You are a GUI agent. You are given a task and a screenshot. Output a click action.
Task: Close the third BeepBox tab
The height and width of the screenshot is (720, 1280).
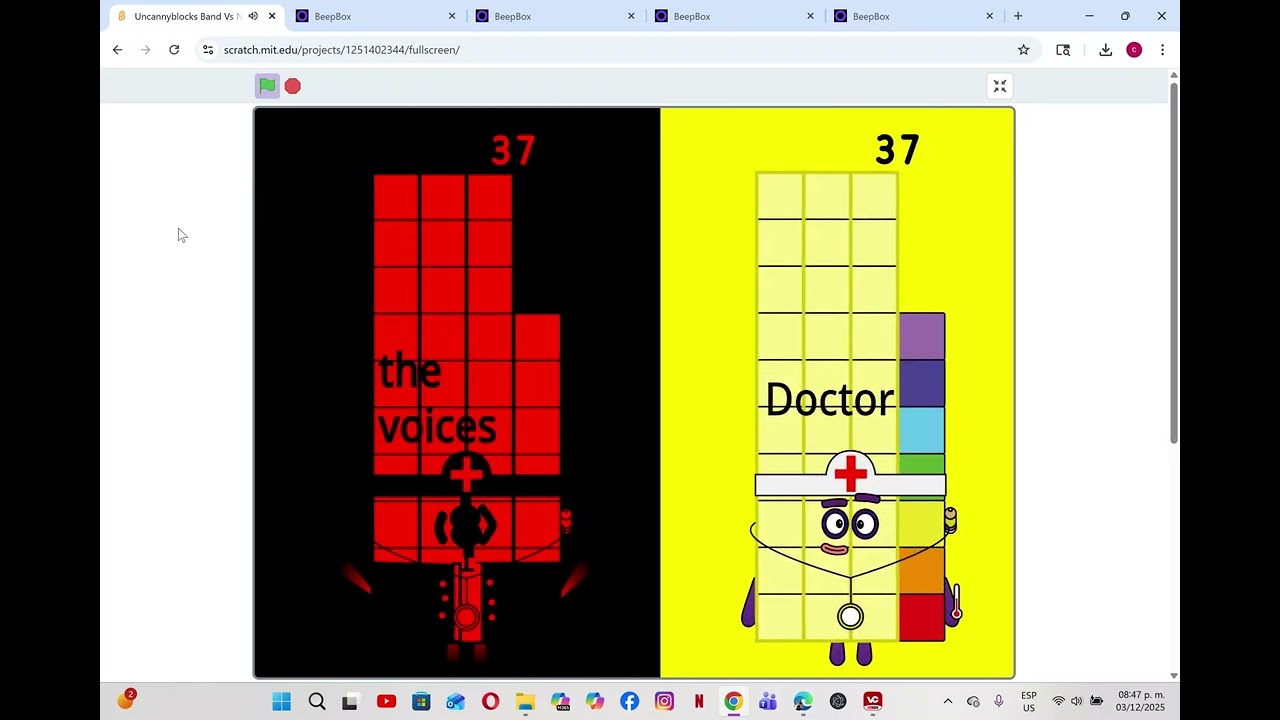[x=810, y=16]
